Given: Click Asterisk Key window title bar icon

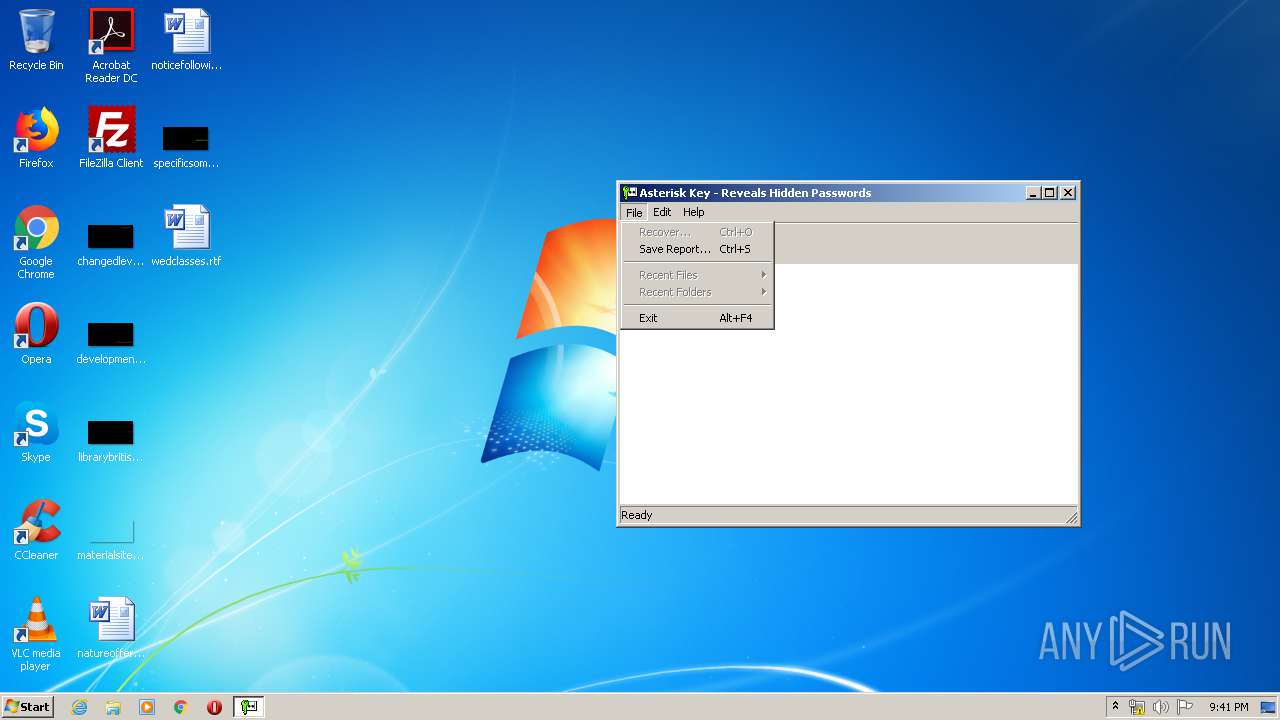Looking at the screenshot, I should click(x=630, y=193).
